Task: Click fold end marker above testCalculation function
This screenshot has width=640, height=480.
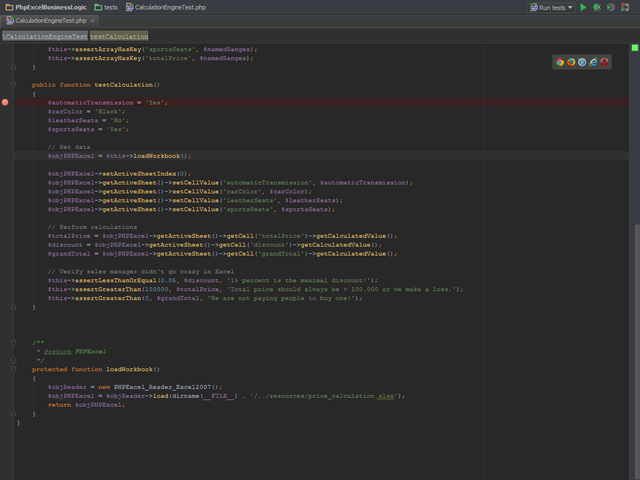Action: tap(13, 67)
